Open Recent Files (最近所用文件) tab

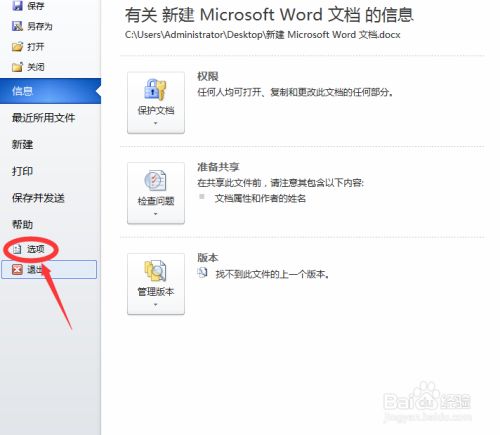[x=44, y=117]
